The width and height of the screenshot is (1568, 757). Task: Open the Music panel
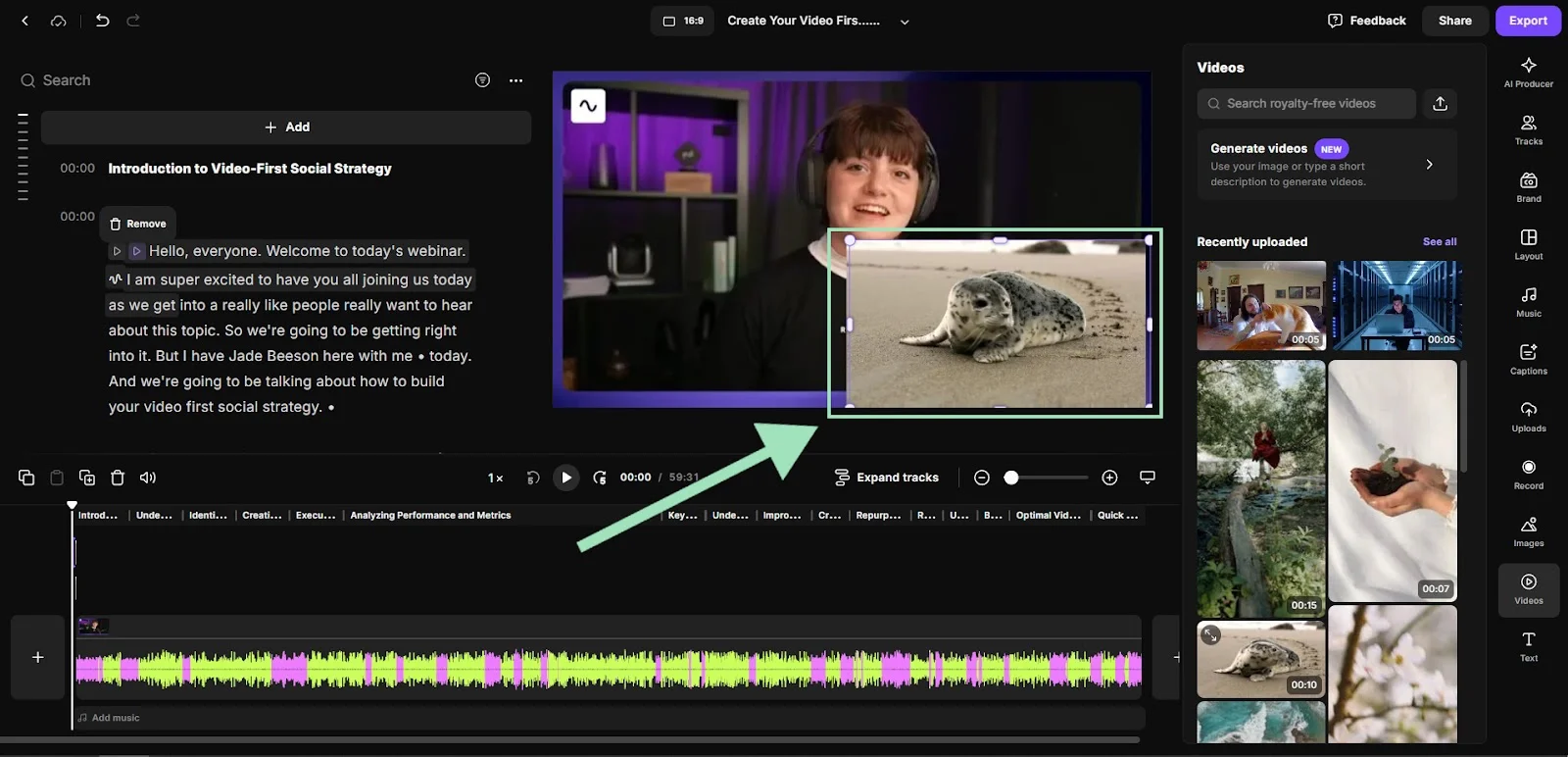coord(1528,301)
